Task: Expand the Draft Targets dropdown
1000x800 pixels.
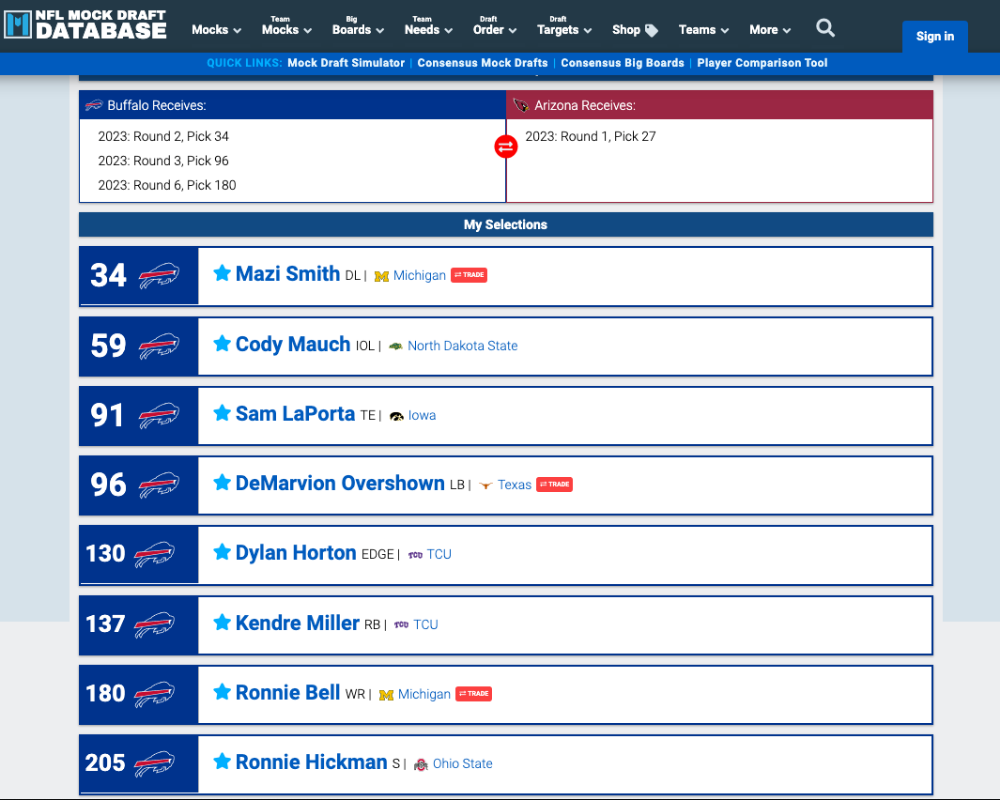Action: [x=564, y=26]
